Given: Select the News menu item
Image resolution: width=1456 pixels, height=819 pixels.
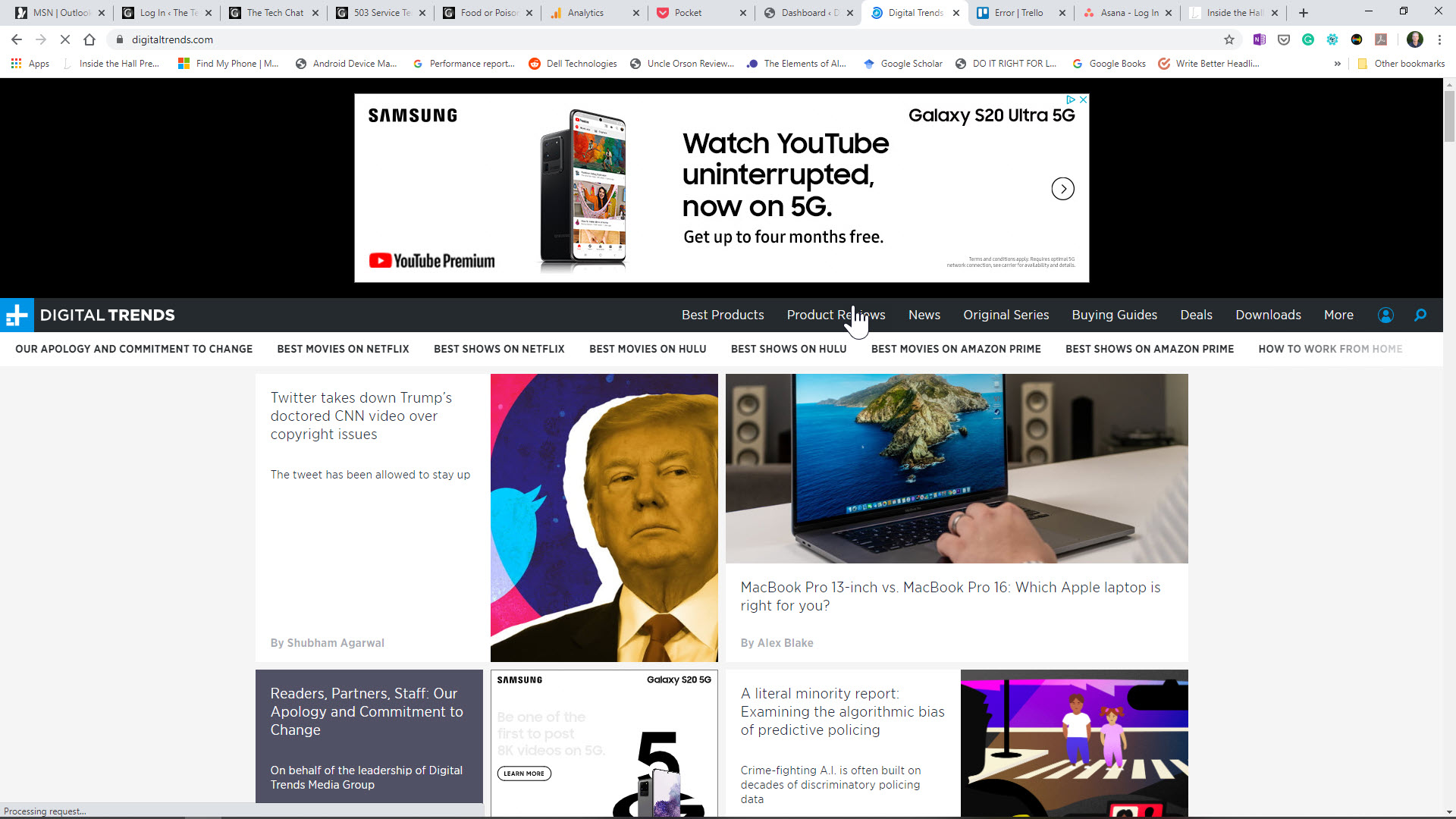Looking at the screenshot, I should click(924, 315).
